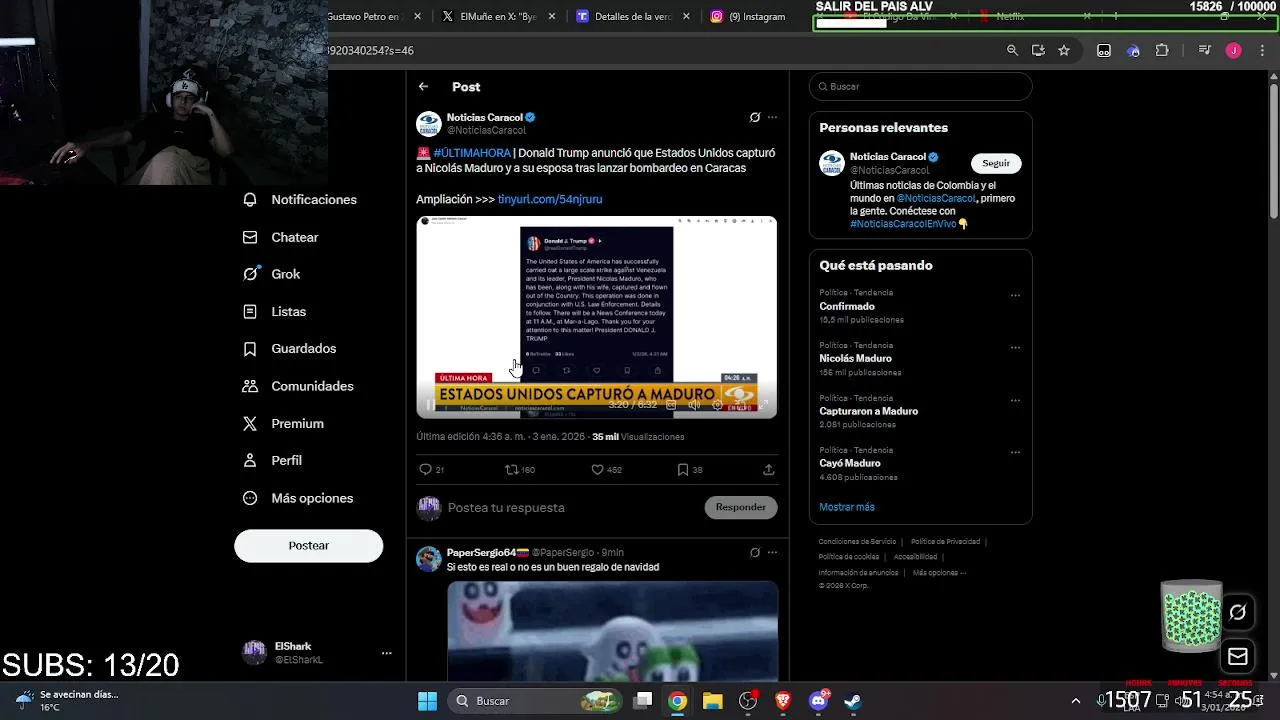Open more options for the Confirmado trend
This screenshot has height=720, width=1280.
pos(1015,296)
